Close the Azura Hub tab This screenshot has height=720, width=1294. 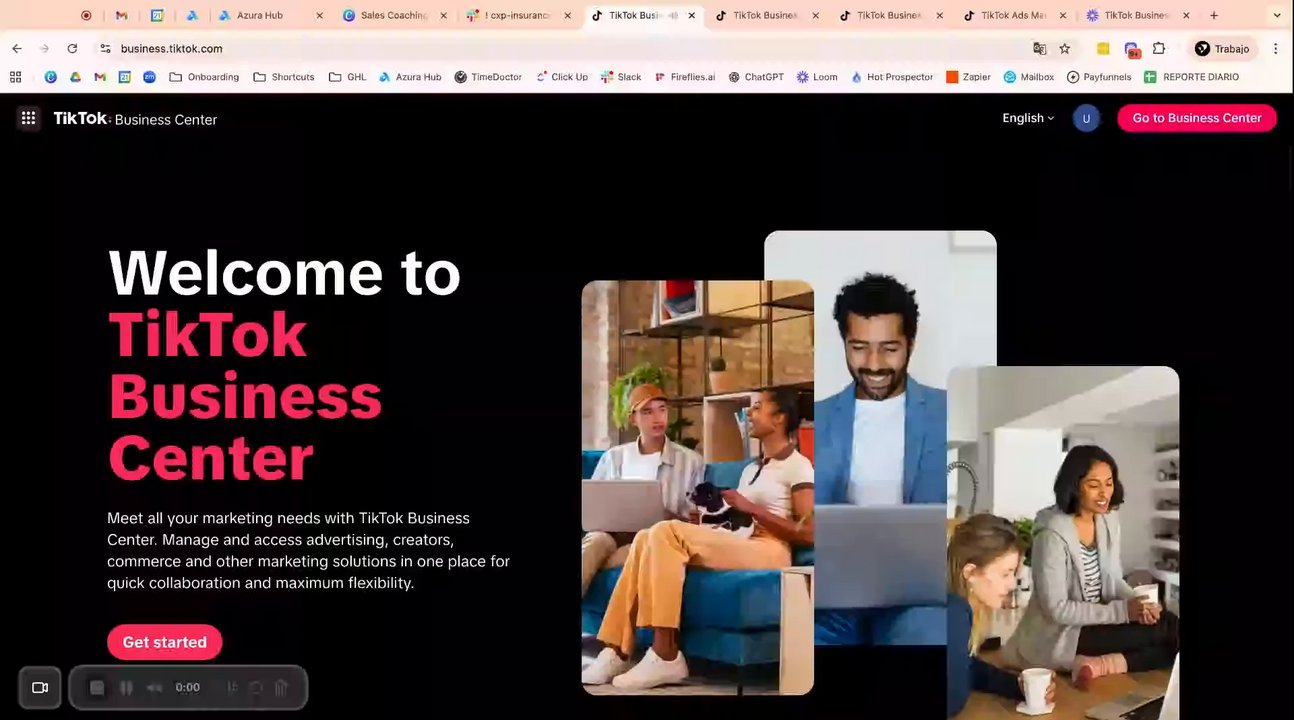320,15
